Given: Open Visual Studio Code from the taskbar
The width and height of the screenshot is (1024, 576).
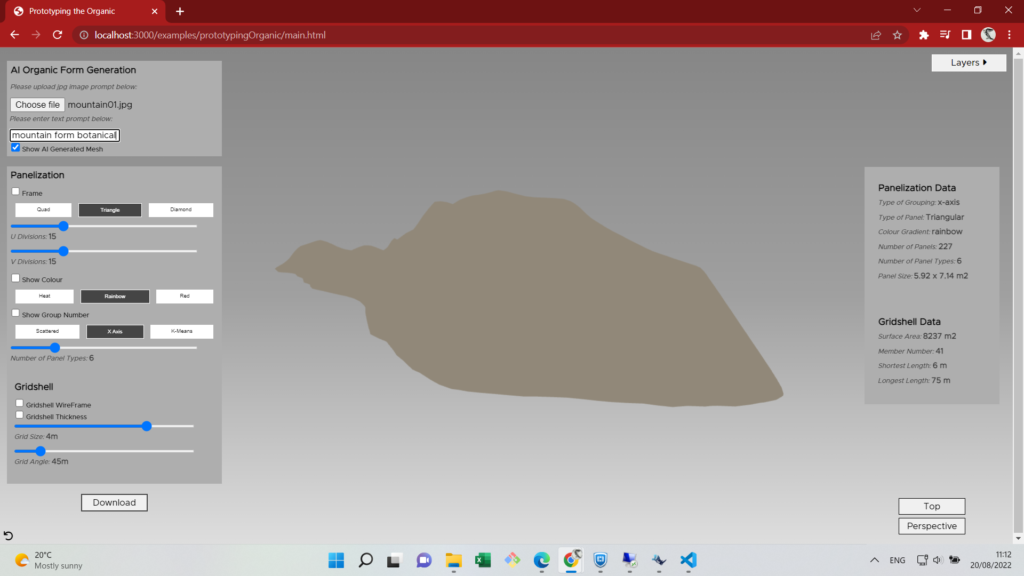Looking at the screenshot, I should [688, 560].
